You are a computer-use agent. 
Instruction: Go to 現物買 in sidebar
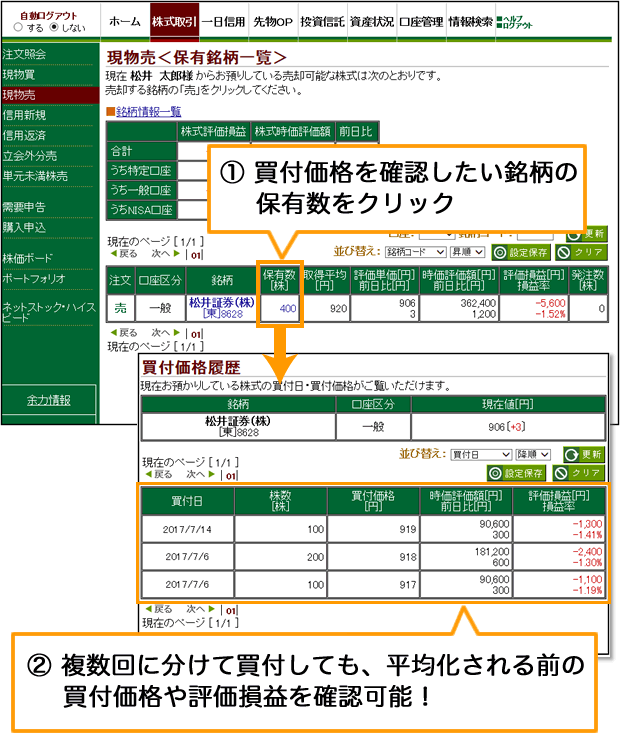[x=19, y=74]
